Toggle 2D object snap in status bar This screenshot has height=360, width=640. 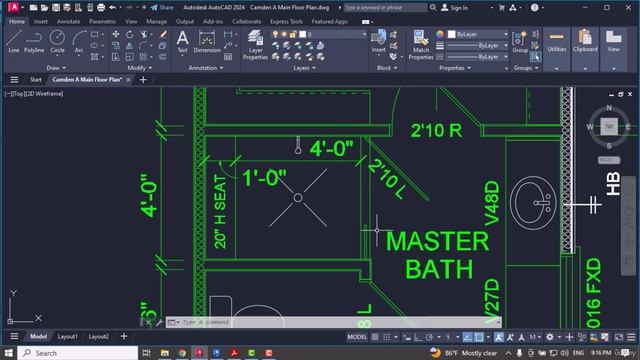tap(479, 337)
